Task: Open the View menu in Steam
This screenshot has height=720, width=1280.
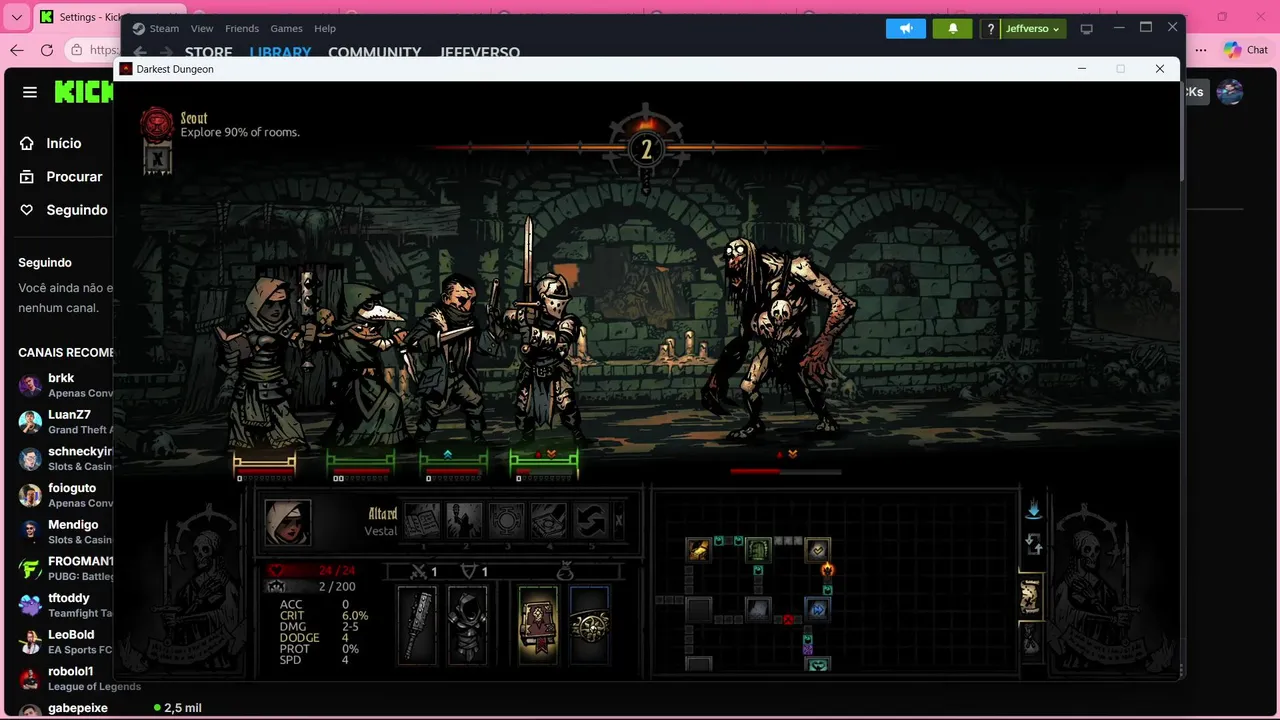Action: tap(202, 28)
